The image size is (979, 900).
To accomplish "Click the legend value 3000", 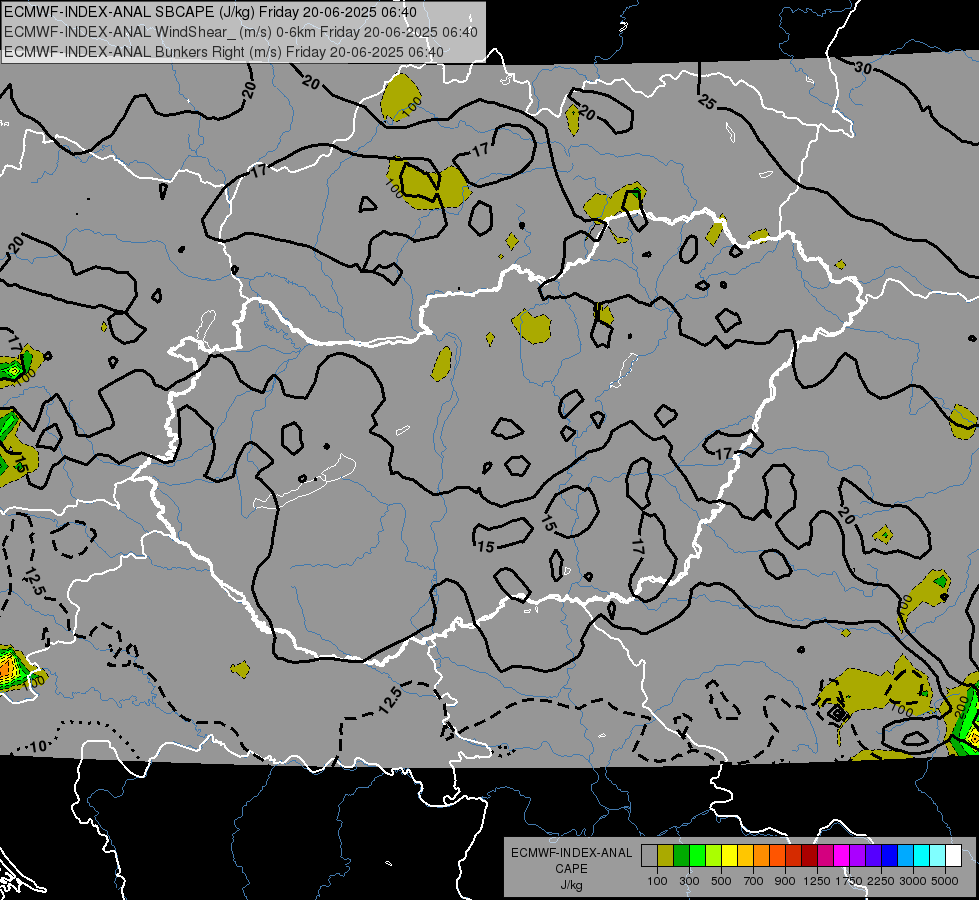I will click(913, 881).
